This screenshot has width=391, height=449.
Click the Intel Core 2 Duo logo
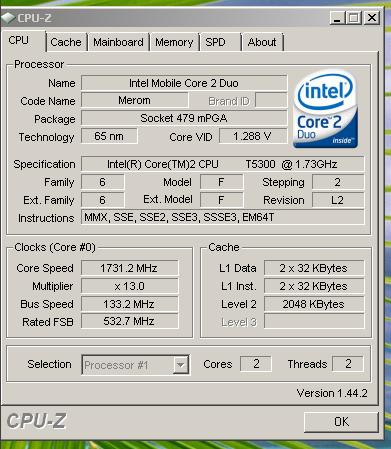pos(325,108)
